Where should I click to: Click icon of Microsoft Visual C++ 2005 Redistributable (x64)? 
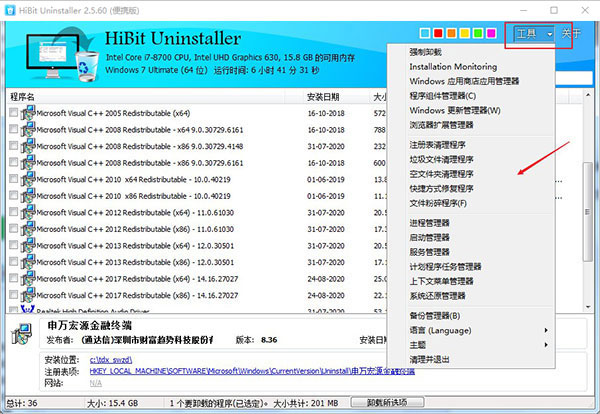[x=28, y=113]
